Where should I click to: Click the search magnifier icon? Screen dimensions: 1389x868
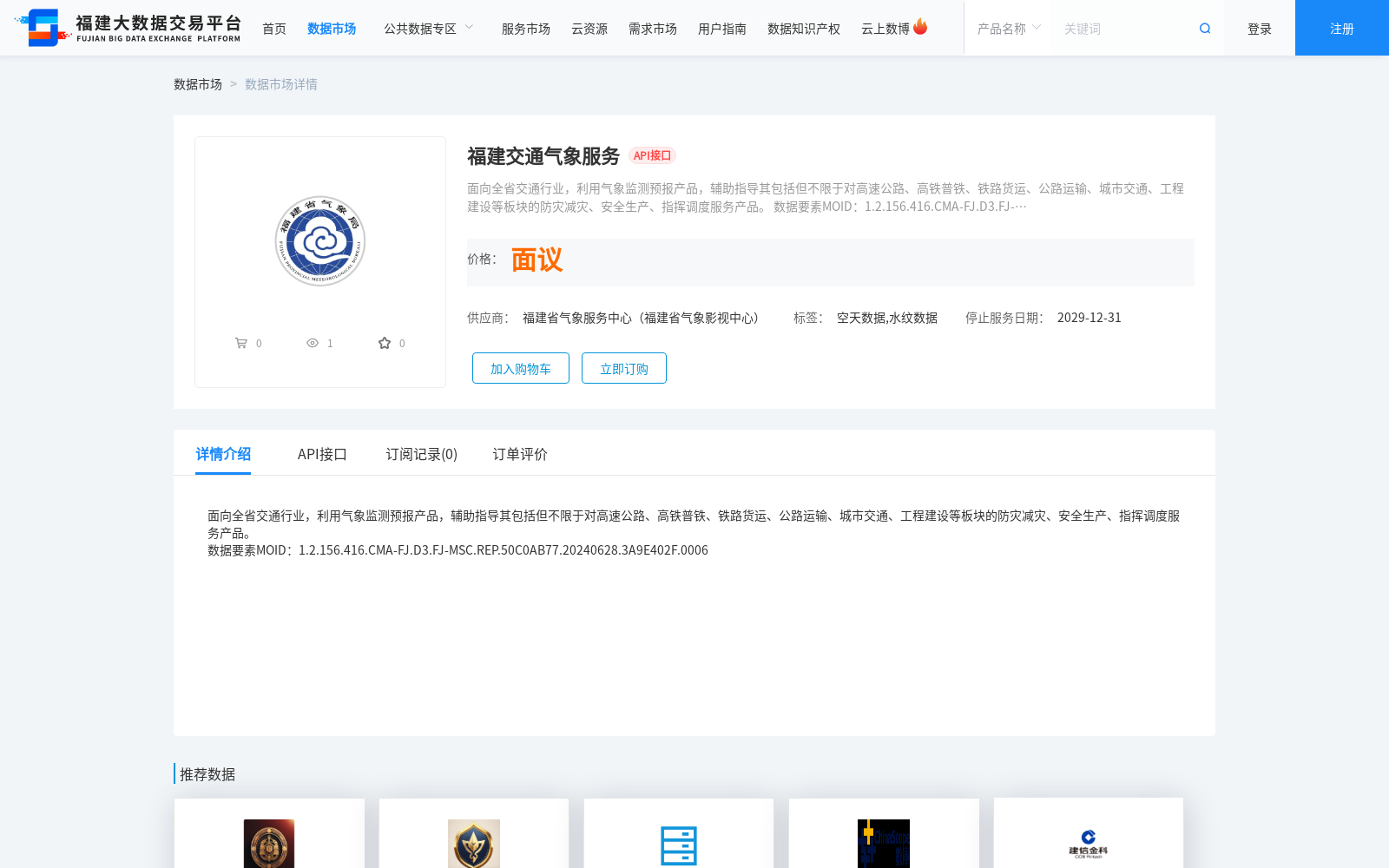tap(1205, 29)
